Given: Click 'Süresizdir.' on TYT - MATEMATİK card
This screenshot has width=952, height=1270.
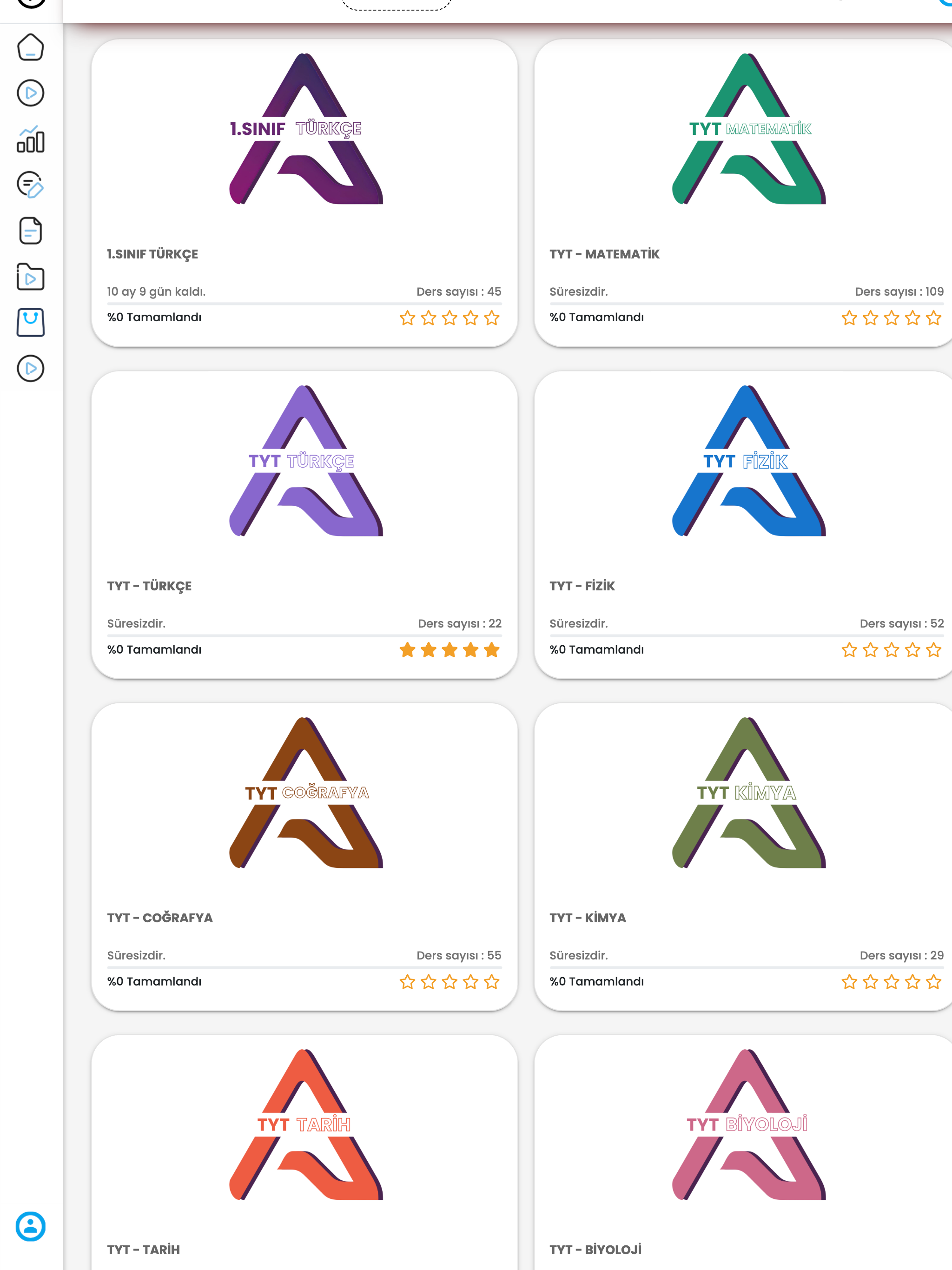Looking at the screenshot, I should 579,291.
